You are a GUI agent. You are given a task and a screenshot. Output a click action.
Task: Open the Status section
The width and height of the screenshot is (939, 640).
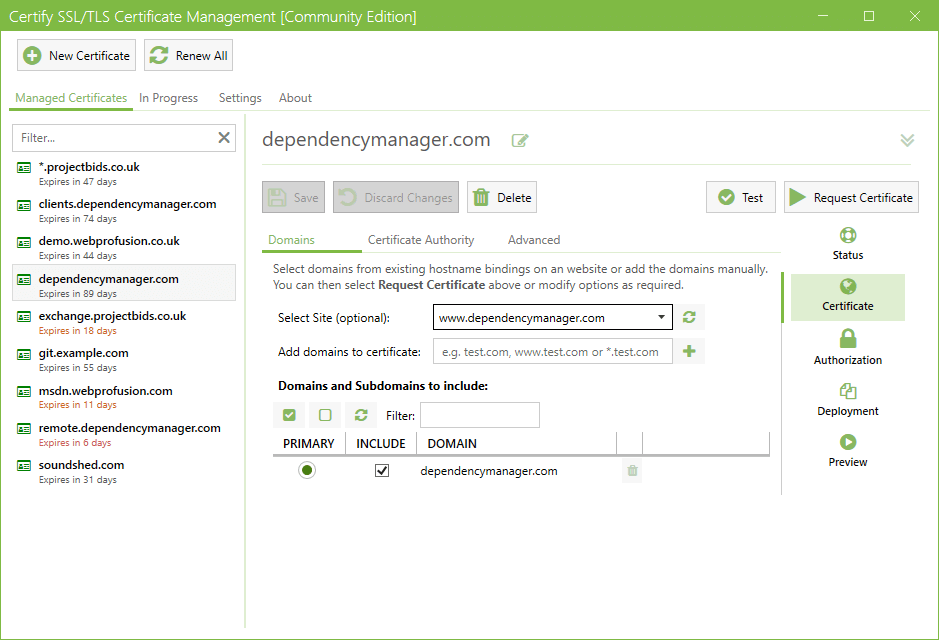pos(848,244)
